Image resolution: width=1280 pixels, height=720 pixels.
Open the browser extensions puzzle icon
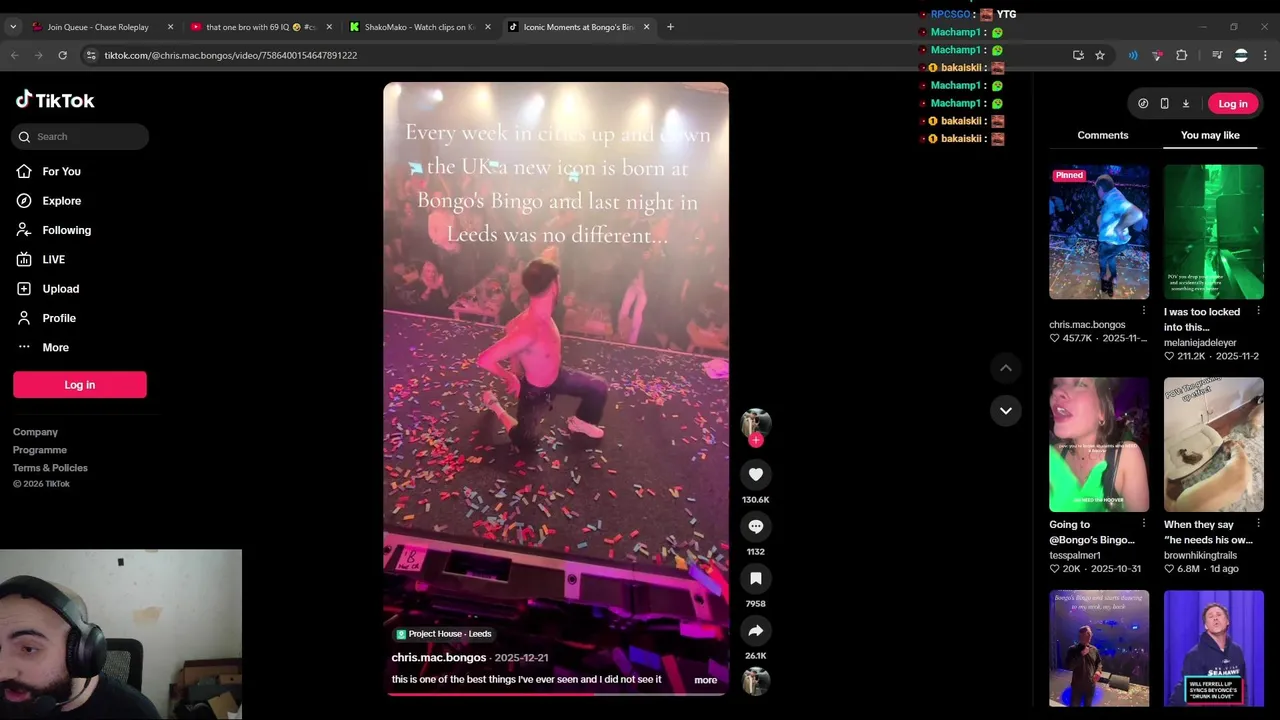1181,55
